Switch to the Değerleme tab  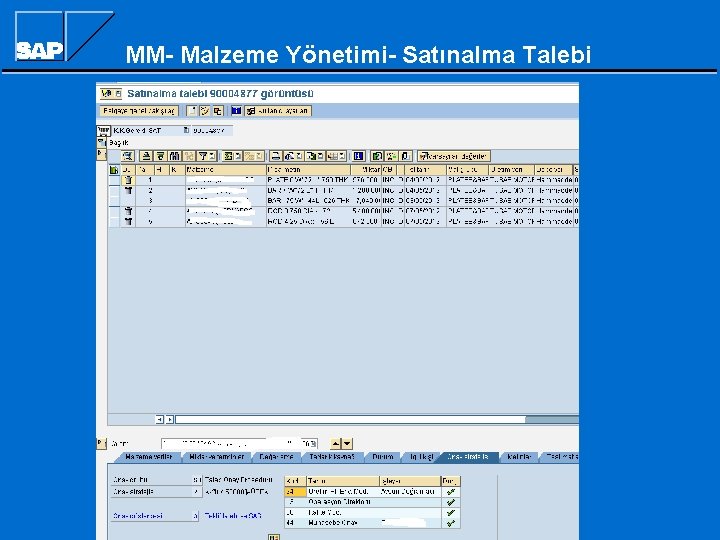[276, 457]
